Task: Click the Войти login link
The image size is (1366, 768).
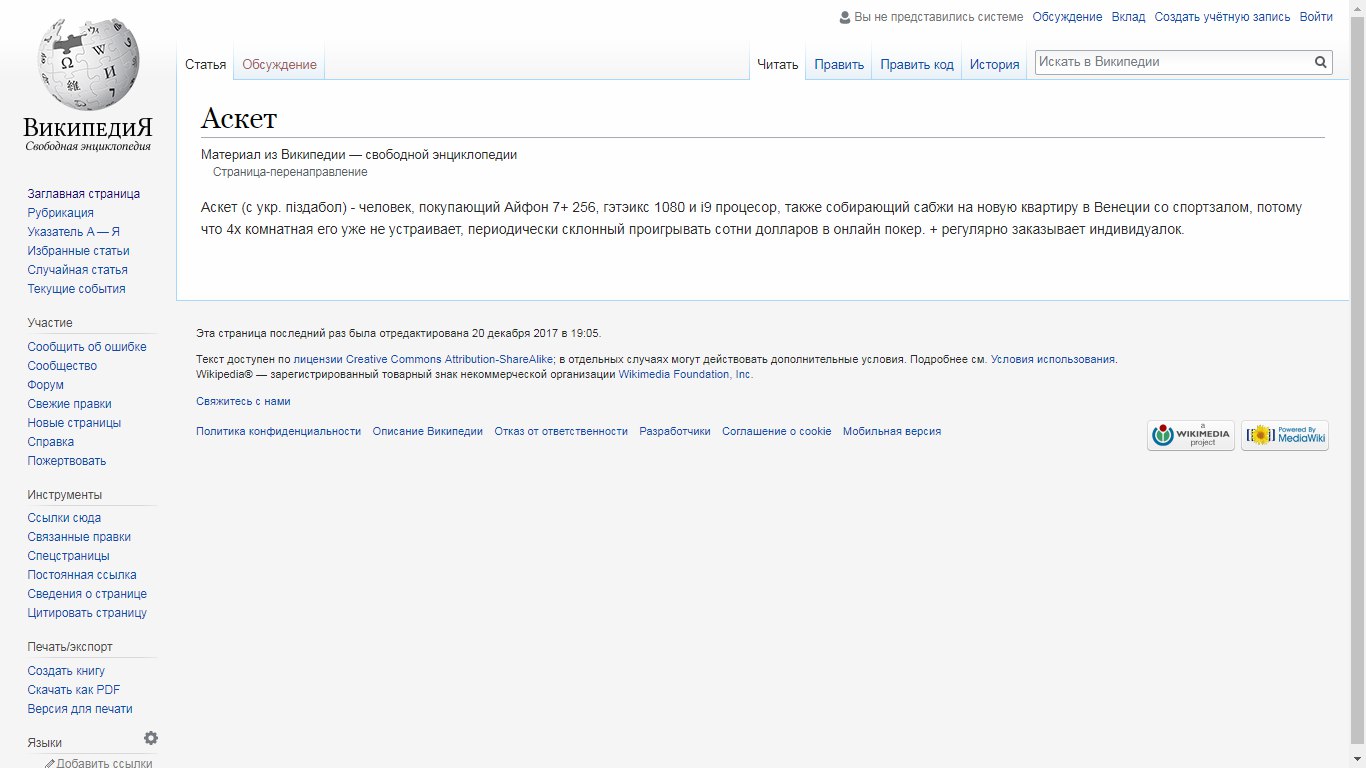Action: (x=1316, y=17)
